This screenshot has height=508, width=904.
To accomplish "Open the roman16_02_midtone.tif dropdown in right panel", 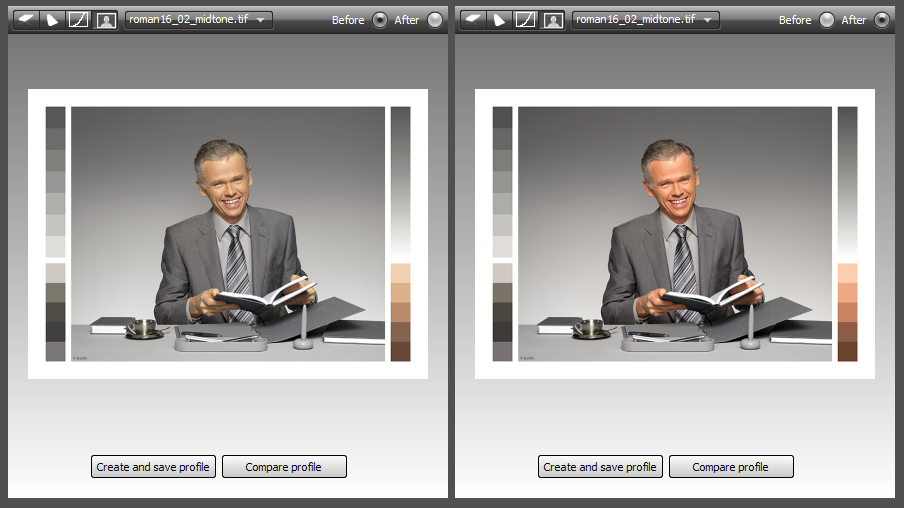I will coord(646,20).
